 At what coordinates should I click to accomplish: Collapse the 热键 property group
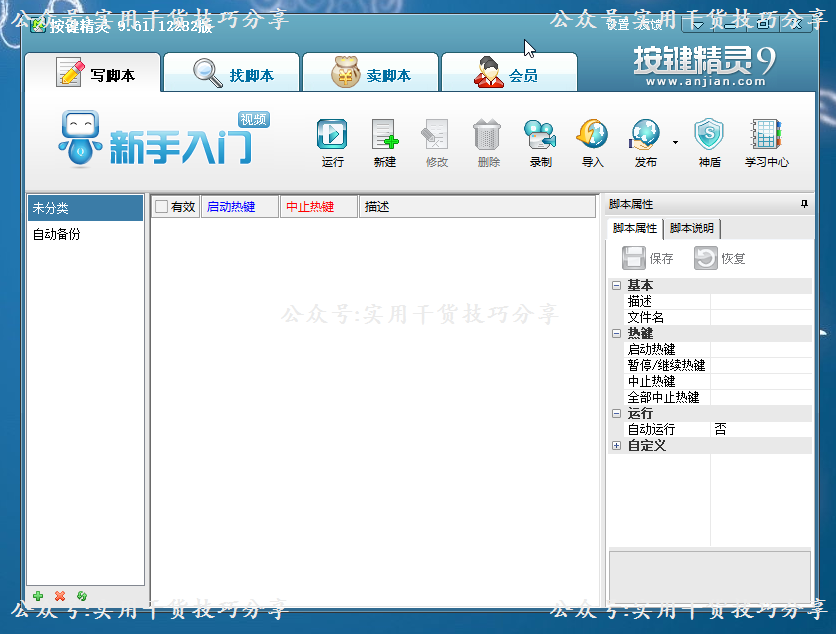point(617,333)
